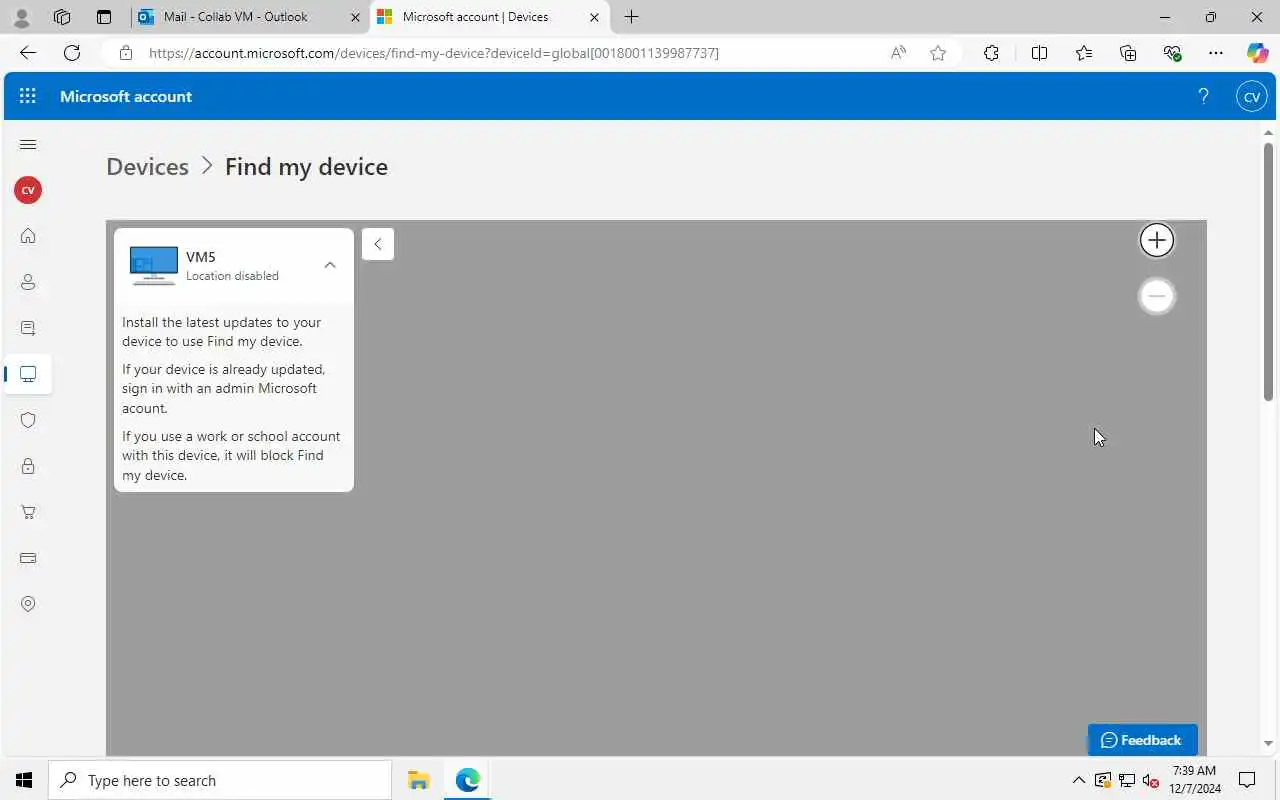Zoom out on the map

1157,296
